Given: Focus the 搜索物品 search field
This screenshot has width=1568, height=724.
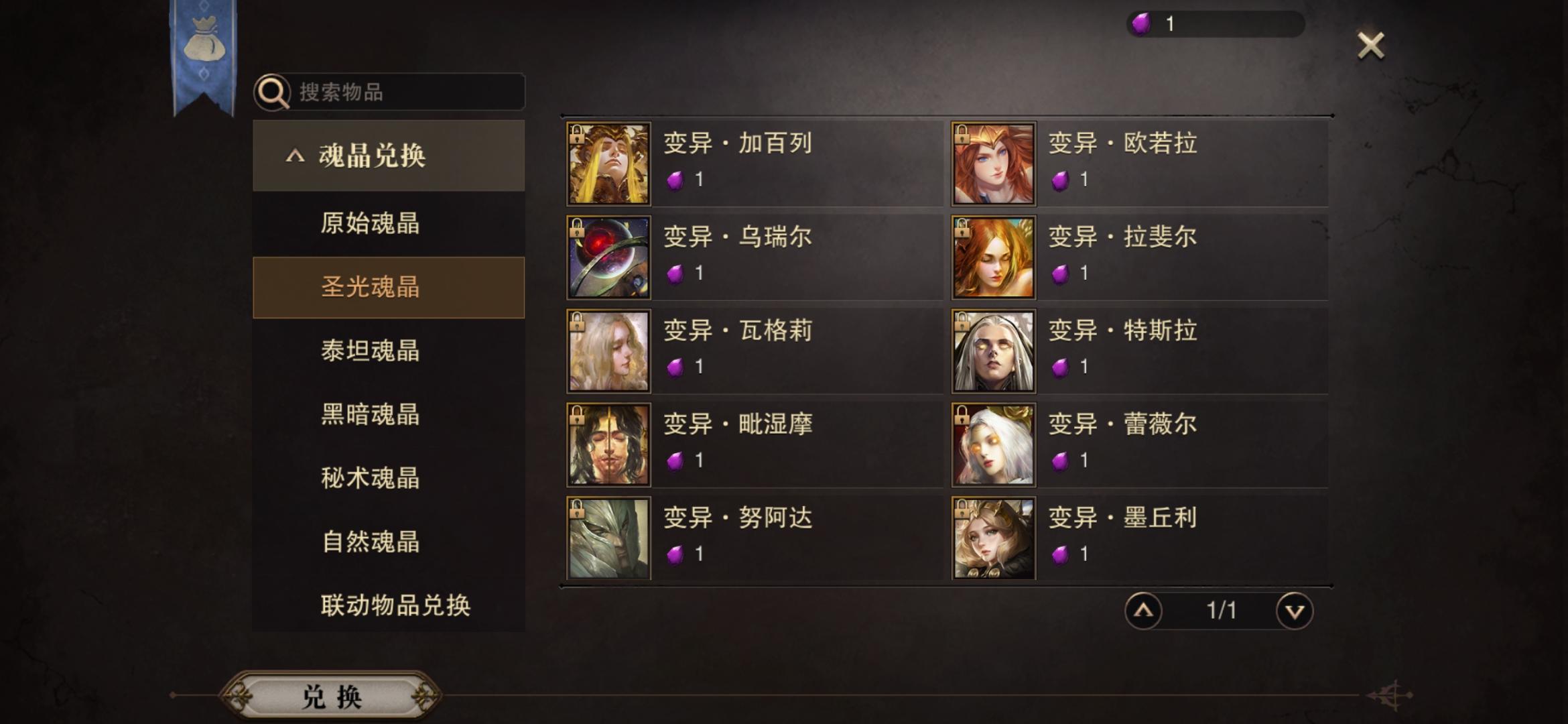Looking at the screenshot, I should tap(389, 92).
